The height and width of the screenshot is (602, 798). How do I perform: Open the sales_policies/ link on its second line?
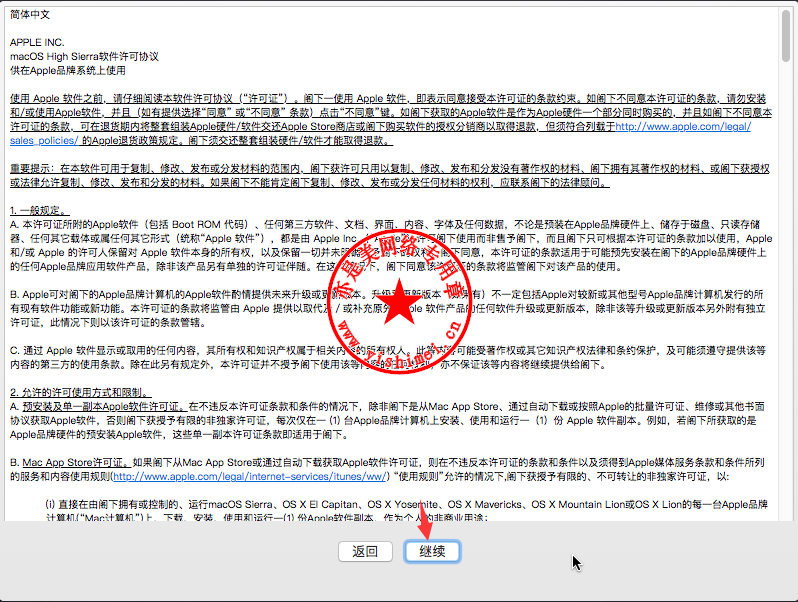pyautogui.click(x=44, y=140)
